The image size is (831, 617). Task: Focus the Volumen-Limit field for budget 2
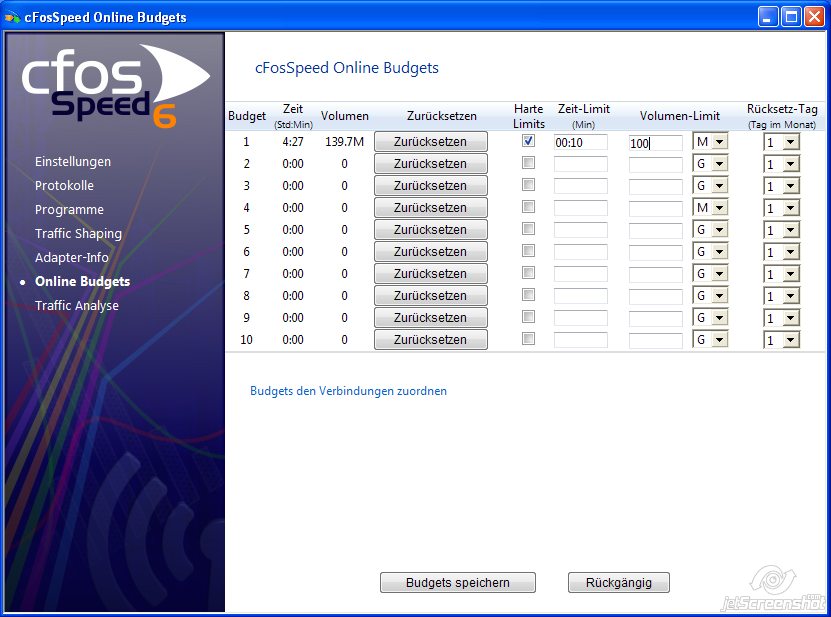[x=656, y=165]
